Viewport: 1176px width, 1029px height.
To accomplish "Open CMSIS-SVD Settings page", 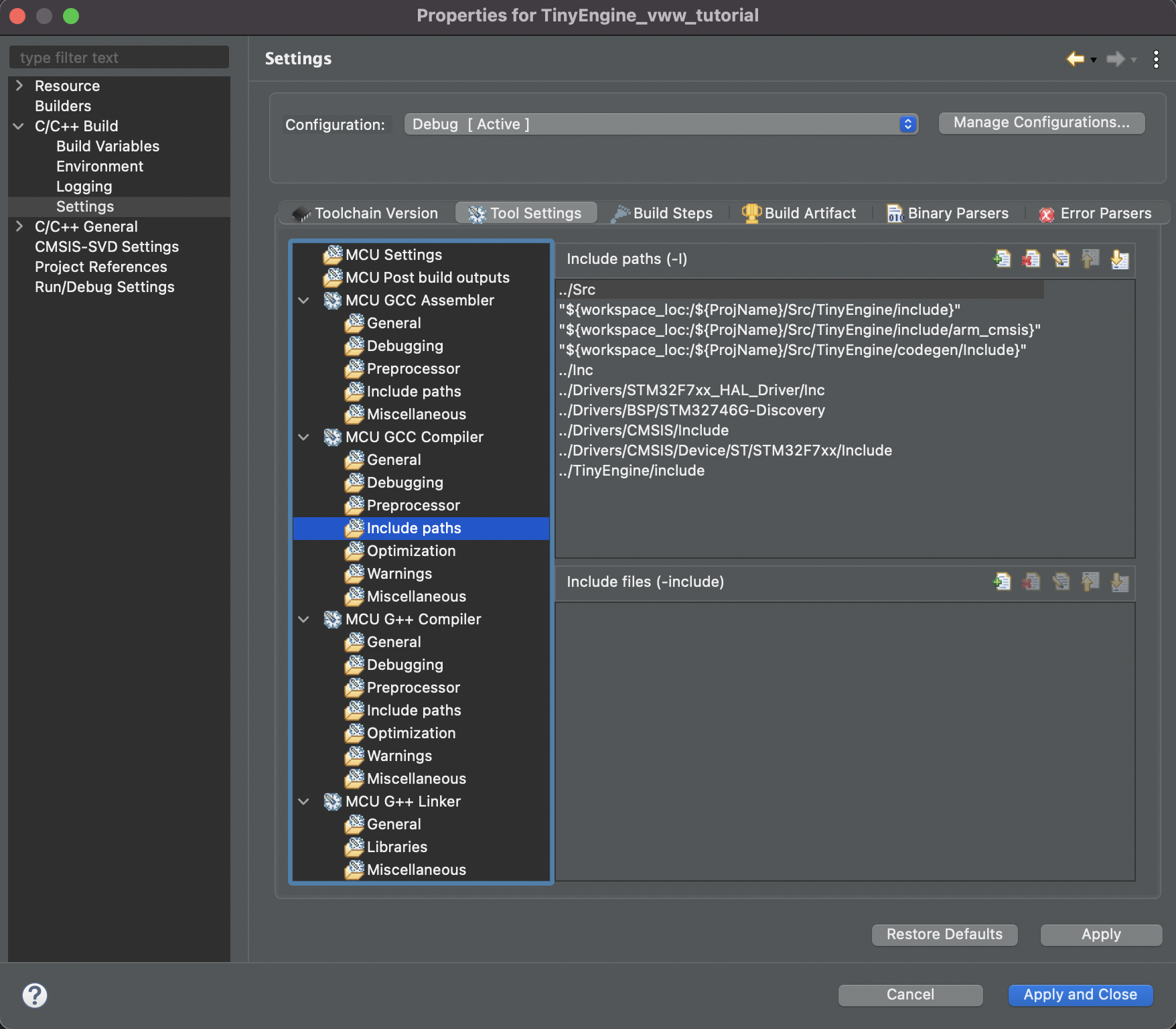I will click(107, 247).
